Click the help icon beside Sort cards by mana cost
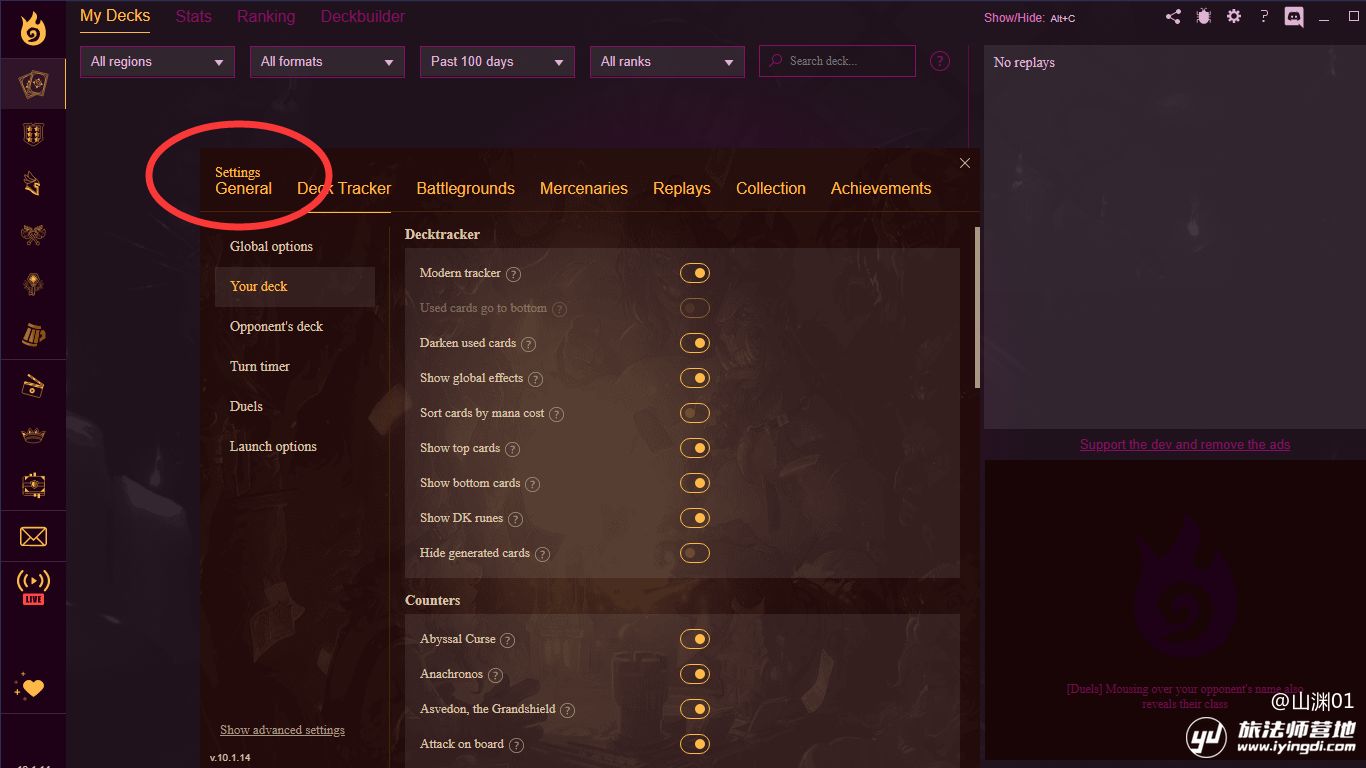The image size is (1366, 768). coord(557,414)
